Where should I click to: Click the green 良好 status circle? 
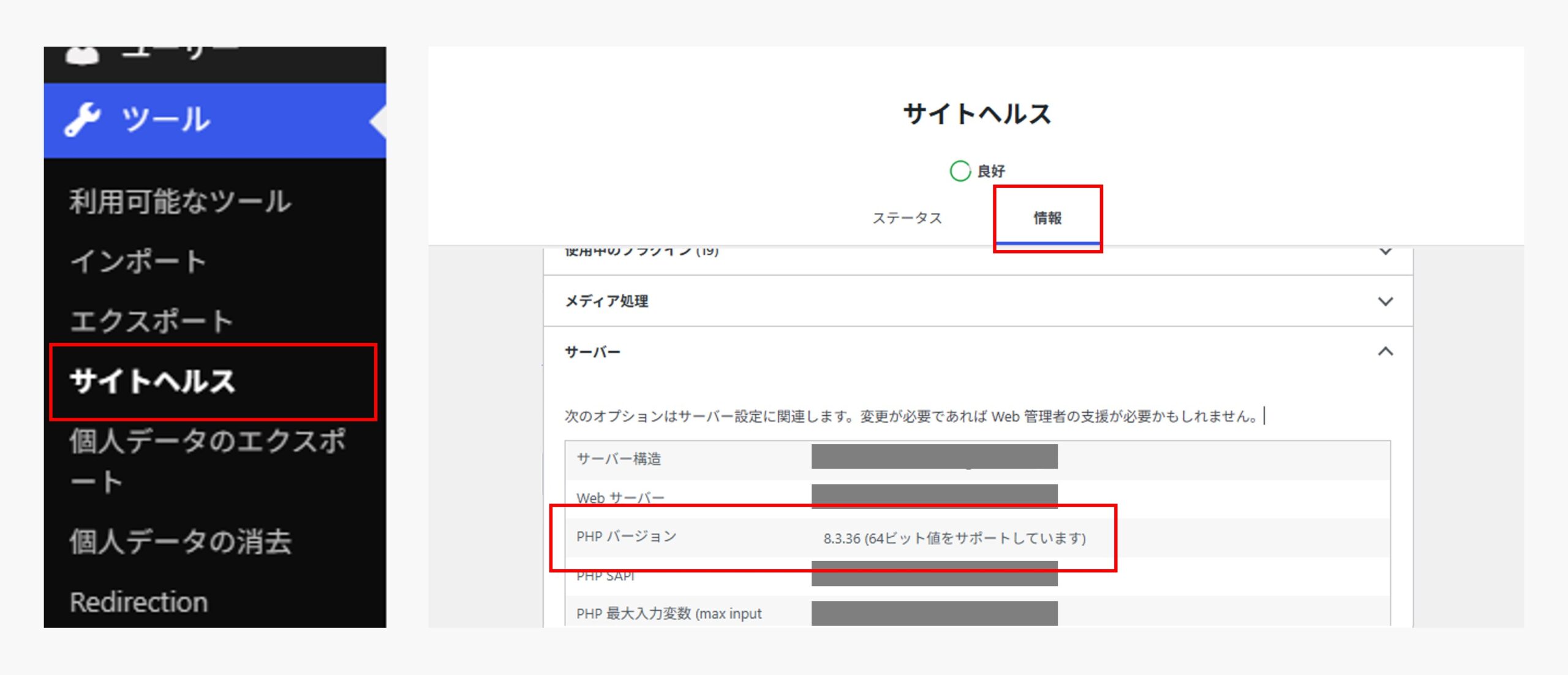[960, 171]
